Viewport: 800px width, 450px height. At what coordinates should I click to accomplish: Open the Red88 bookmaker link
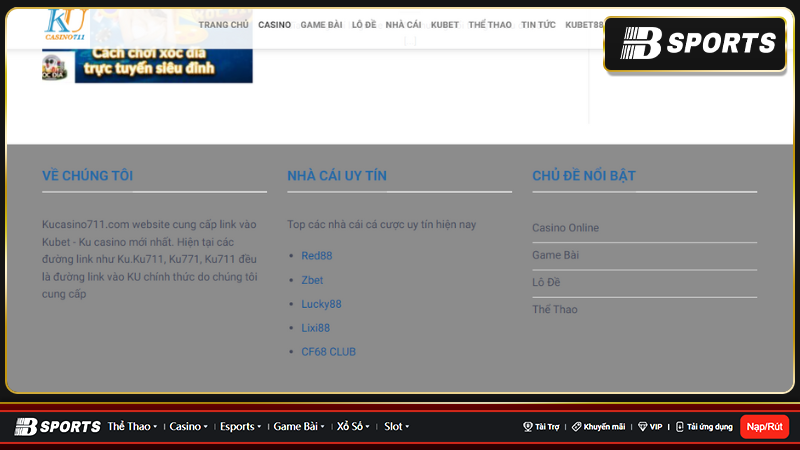pyautogui.click(x=316, y=256)
